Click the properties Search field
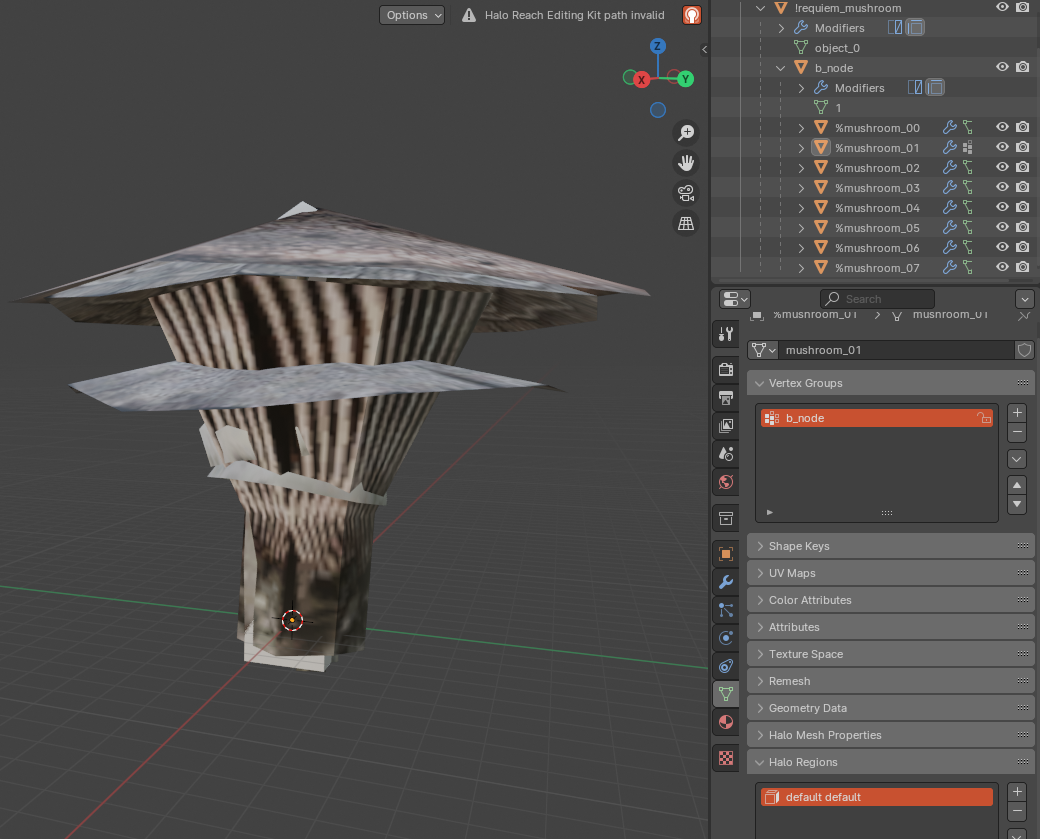1040x839 pixels. click(x=877, y=299)
